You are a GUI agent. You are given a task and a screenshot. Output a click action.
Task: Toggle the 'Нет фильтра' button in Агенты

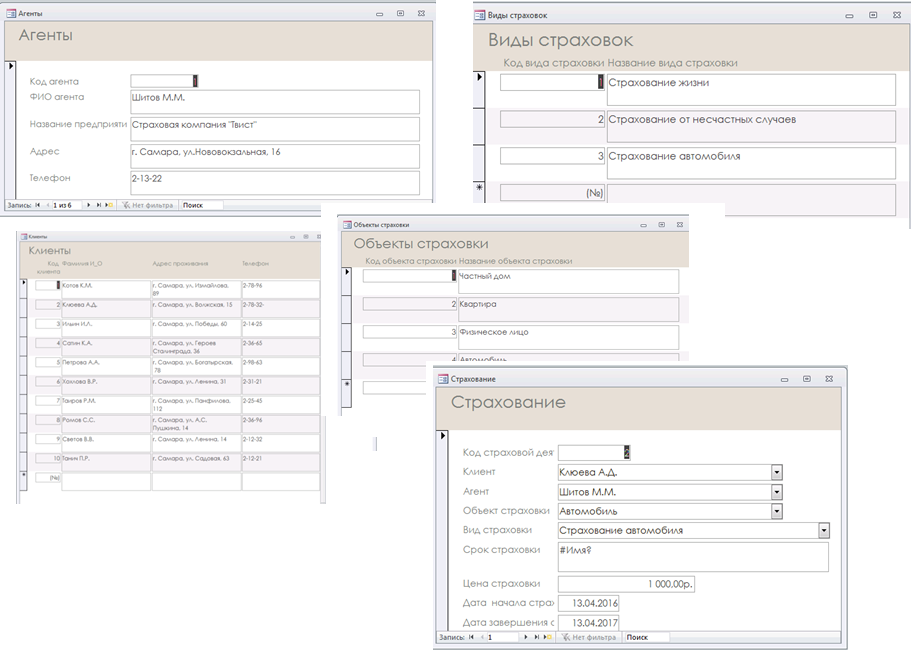pyautogui.click(x=147, y=205)
